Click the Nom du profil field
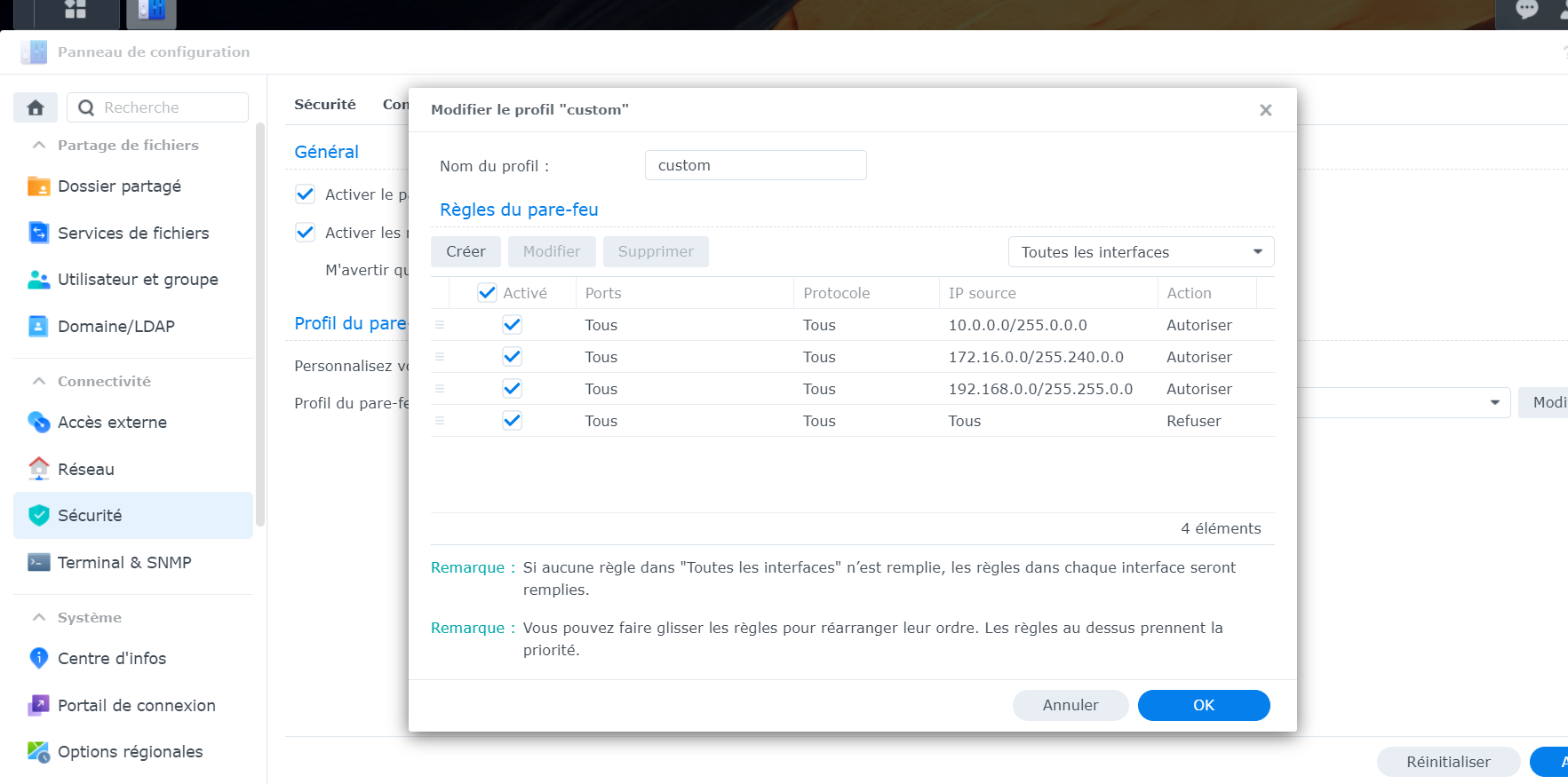The image size is (1568, 784). tap(755, 165)
